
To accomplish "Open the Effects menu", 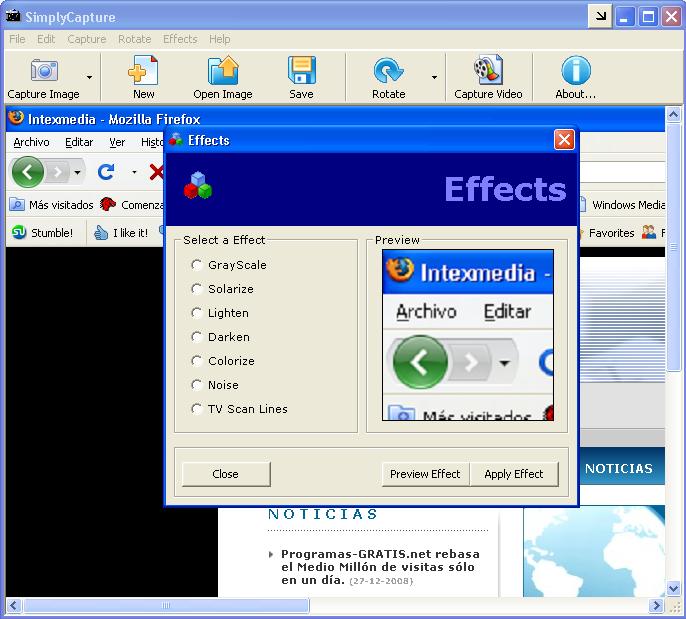I will coord(180,39).
